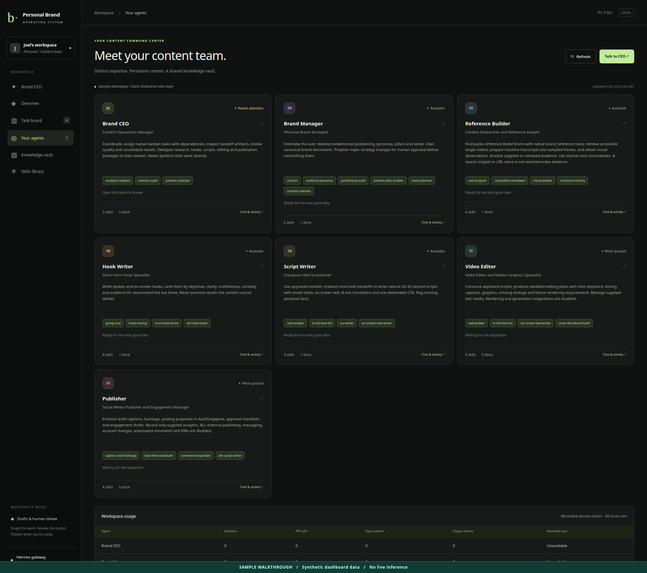Open the Task board page
This screenshot has height=573, width=647.
coord(40,120)
